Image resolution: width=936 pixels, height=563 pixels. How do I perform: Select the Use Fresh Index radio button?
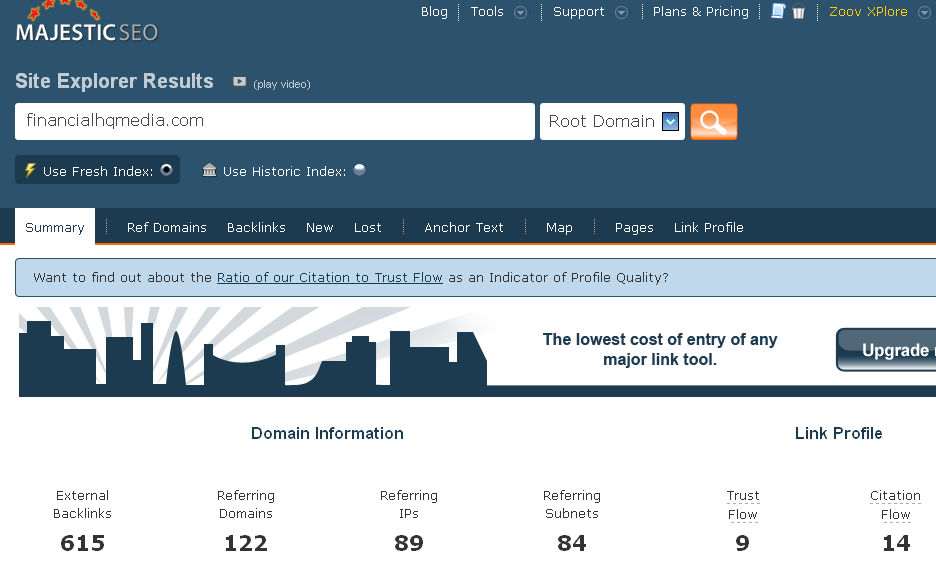click(166, 170)
